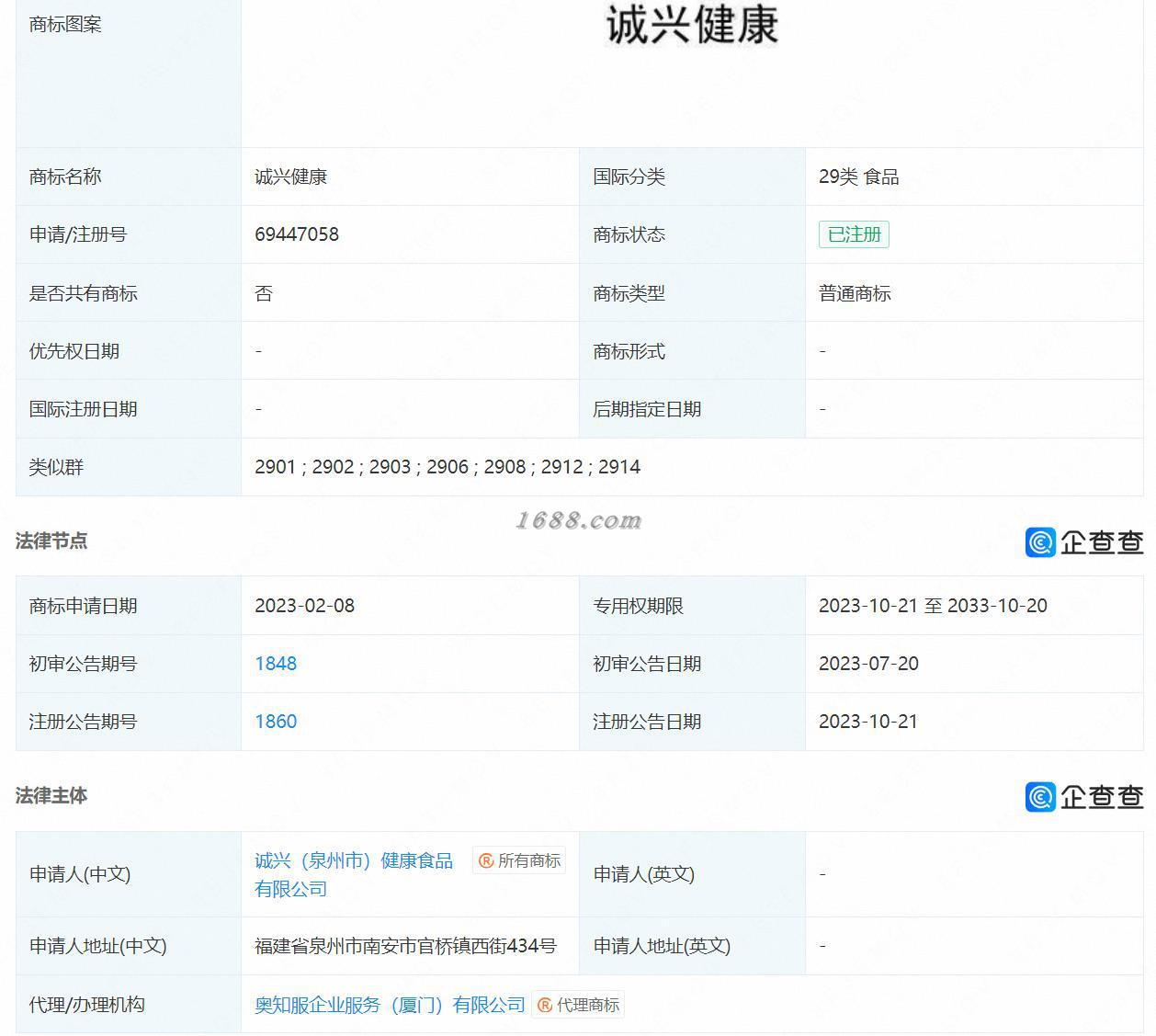The height and width of the screenshot is (1036, 1156).
Task: Click the 商标图案 label cell
Action: point(129,74)
